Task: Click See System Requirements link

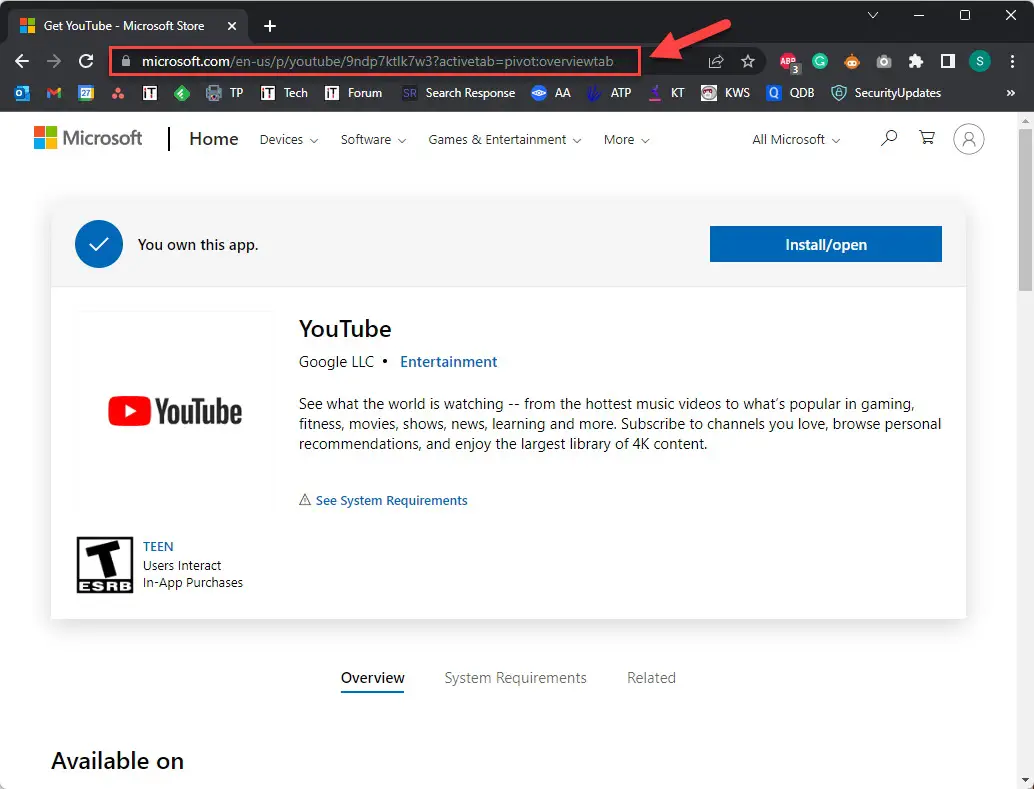Action: click(391, 500)
